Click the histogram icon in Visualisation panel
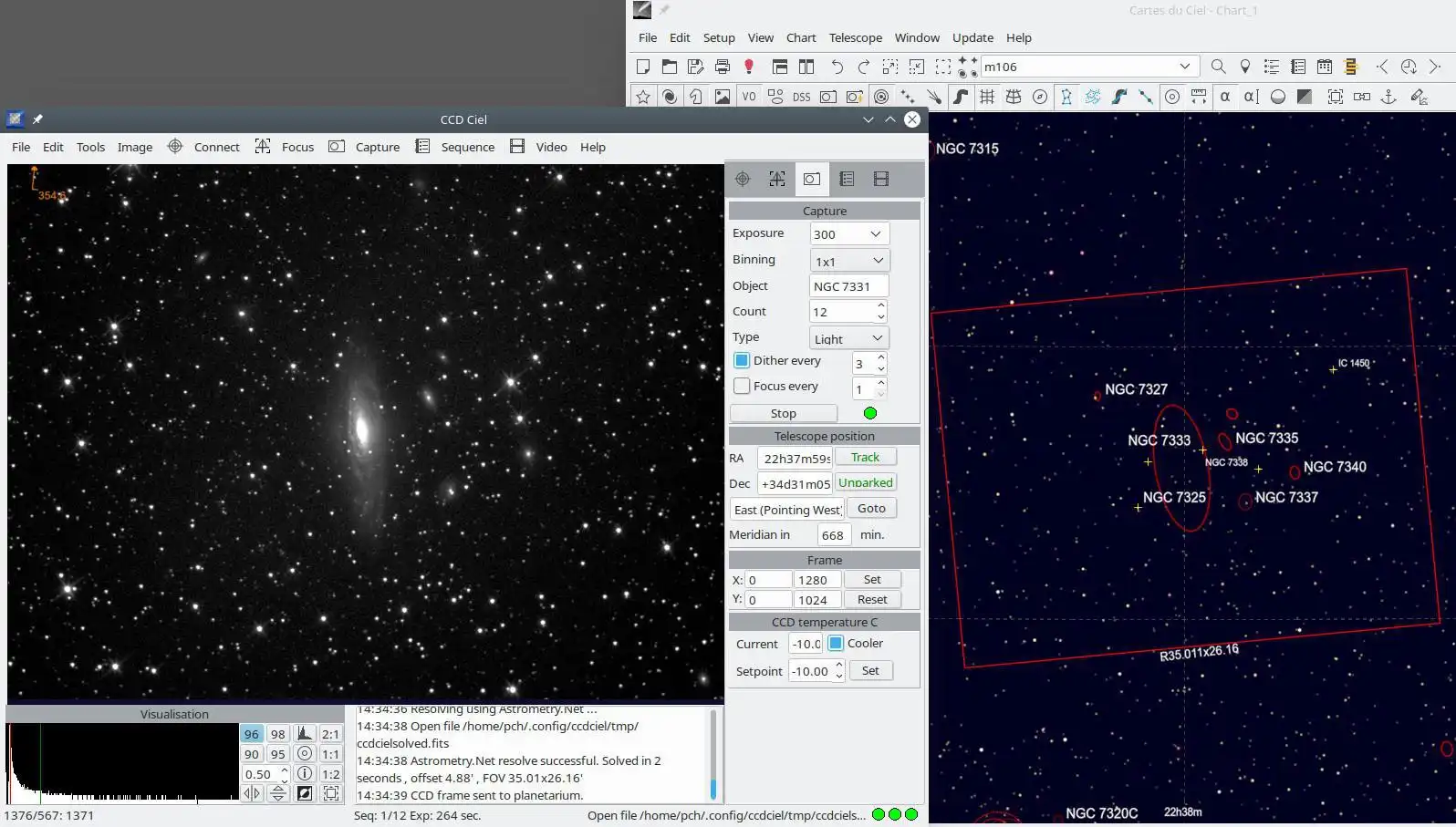1456x827 pixels. 305,734
